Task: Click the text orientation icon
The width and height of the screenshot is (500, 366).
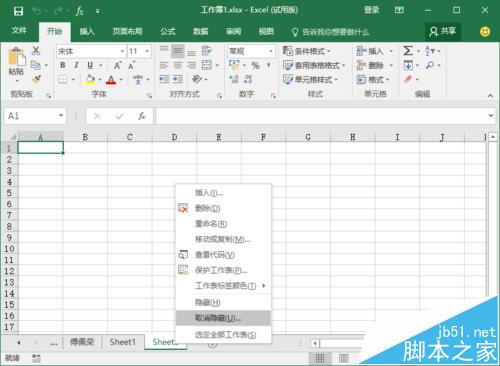Action: tap(197, 79)
